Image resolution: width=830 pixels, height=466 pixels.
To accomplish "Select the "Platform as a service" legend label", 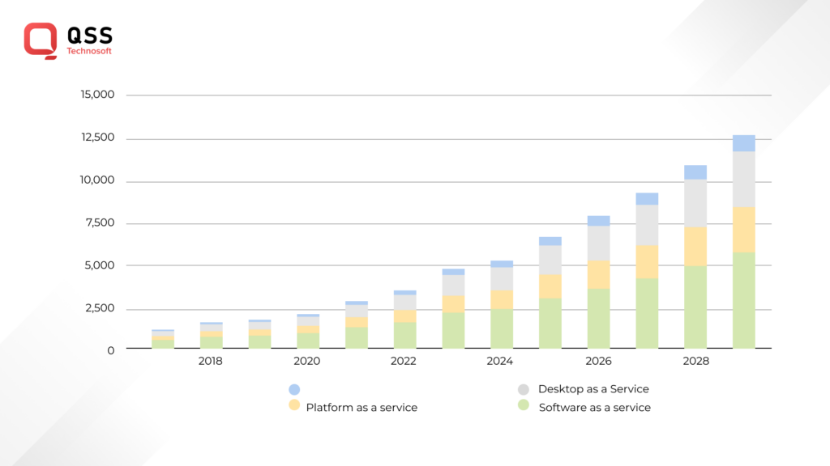I will coord(361,407).
